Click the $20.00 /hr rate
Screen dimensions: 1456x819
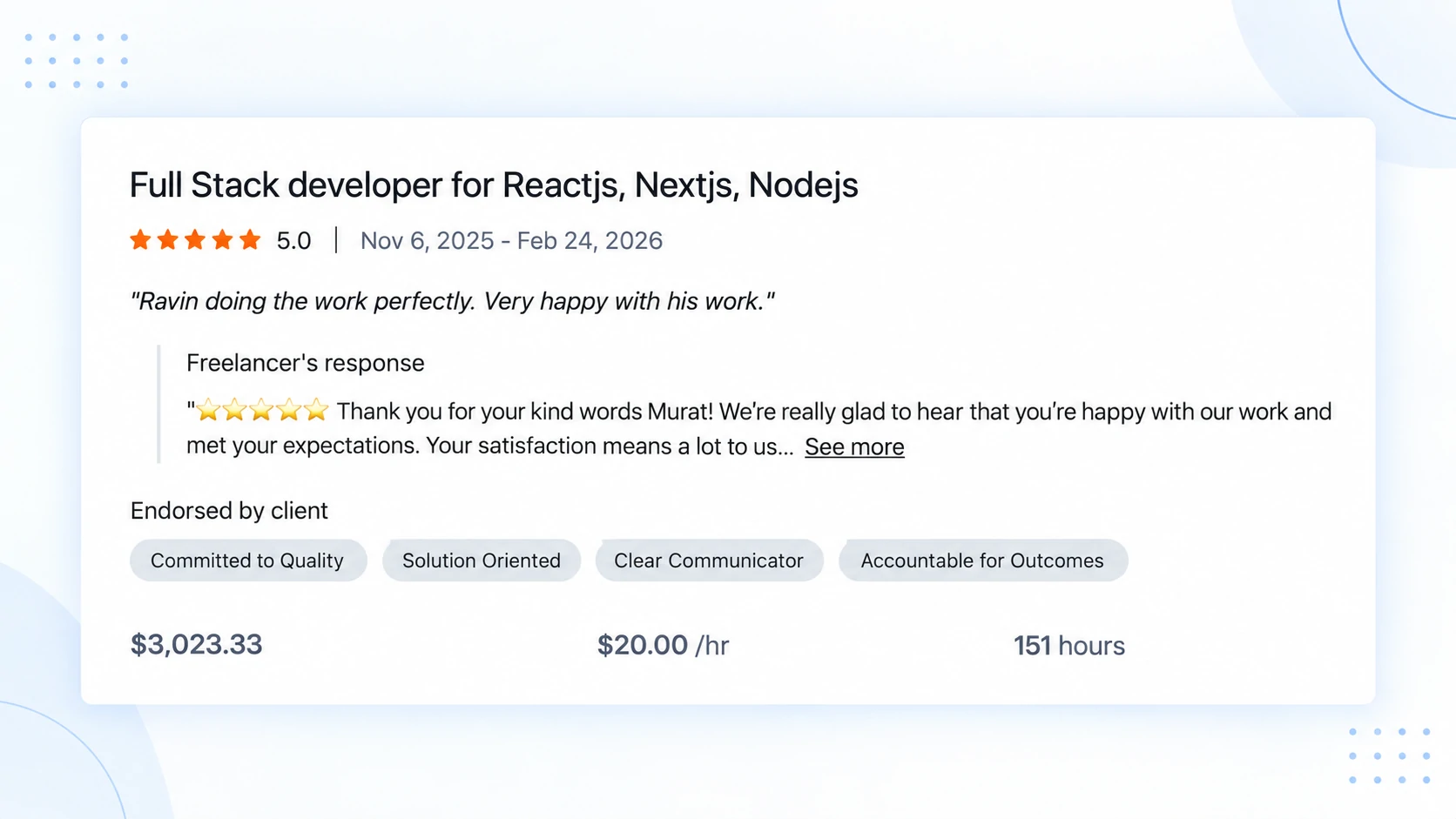pos(663,645)
